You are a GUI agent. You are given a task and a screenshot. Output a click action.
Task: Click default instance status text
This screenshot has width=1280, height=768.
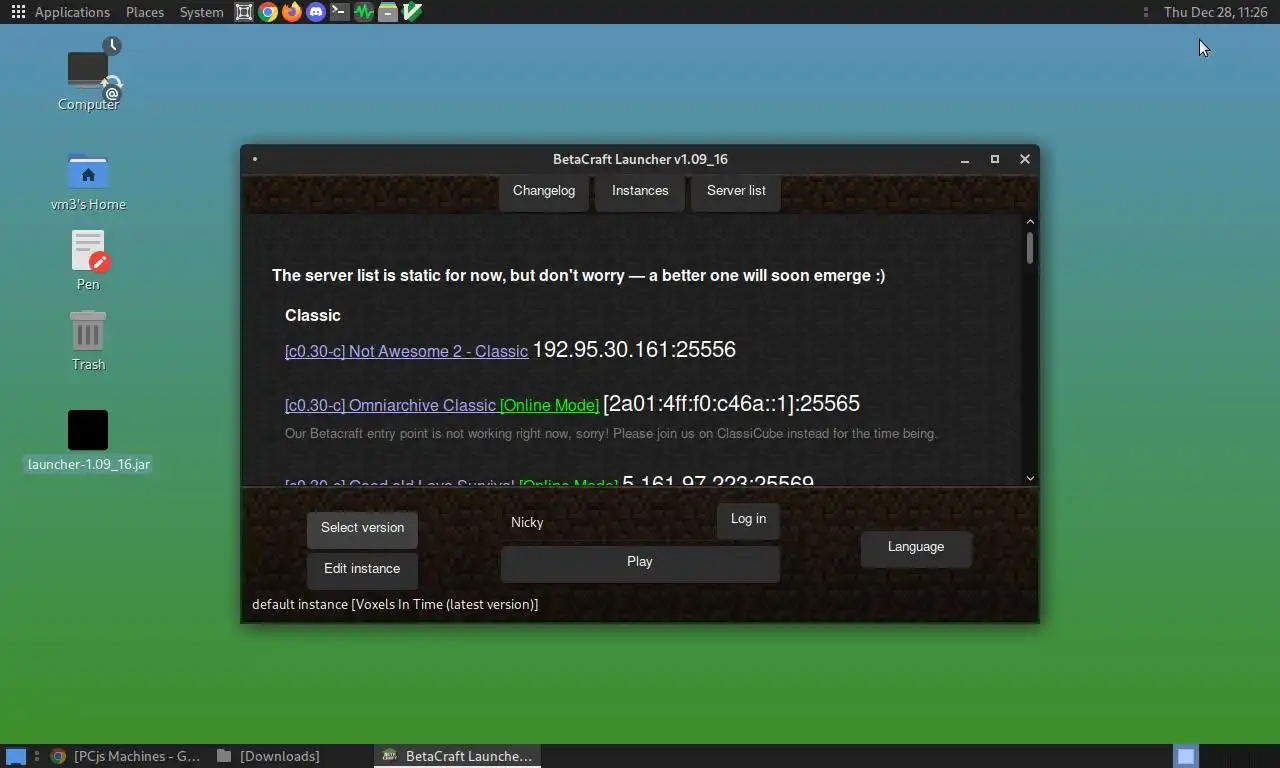tap(395, 604)
